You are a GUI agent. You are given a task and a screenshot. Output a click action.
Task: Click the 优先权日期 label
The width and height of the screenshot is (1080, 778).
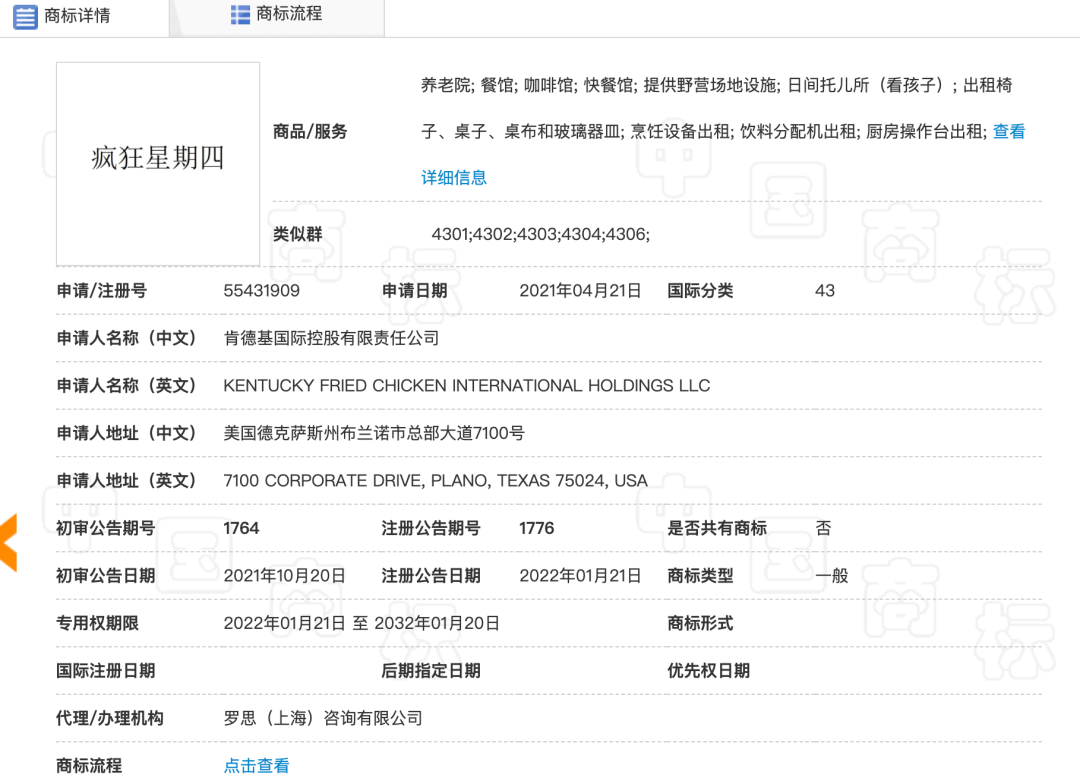coord(708,671)
